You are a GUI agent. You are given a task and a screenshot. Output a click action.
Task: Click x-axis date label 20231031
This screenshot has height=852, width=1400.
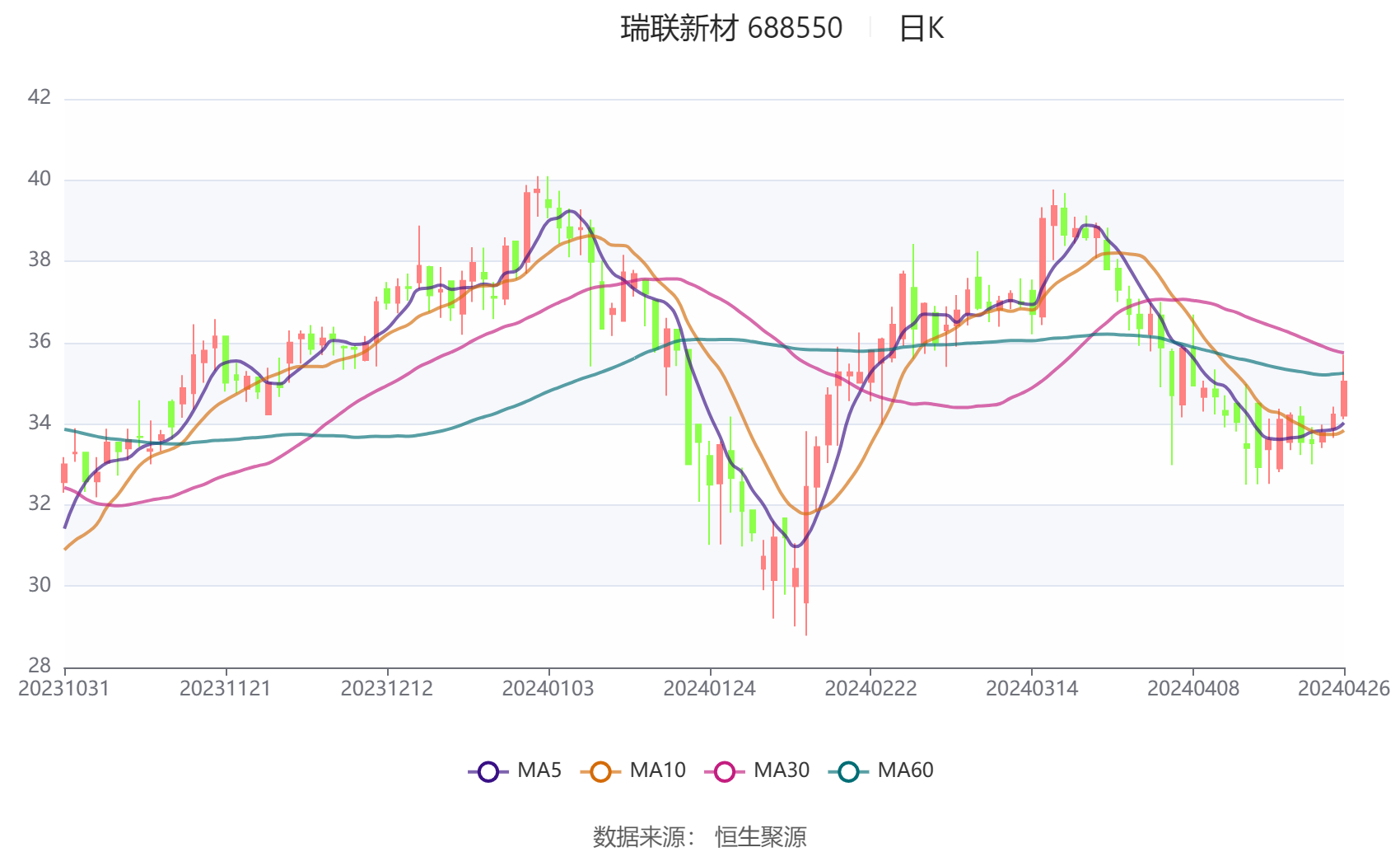(64, 689)
